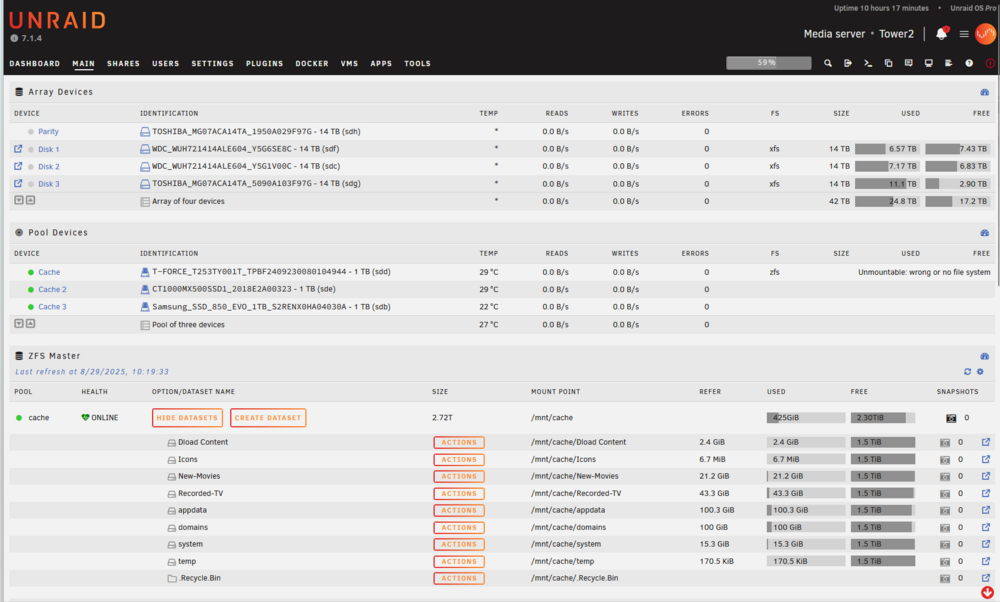This screenshot has width=1000, height=602.
Task: Click Hide Datasets for cache pool
Action: click(x=188, y=418)
